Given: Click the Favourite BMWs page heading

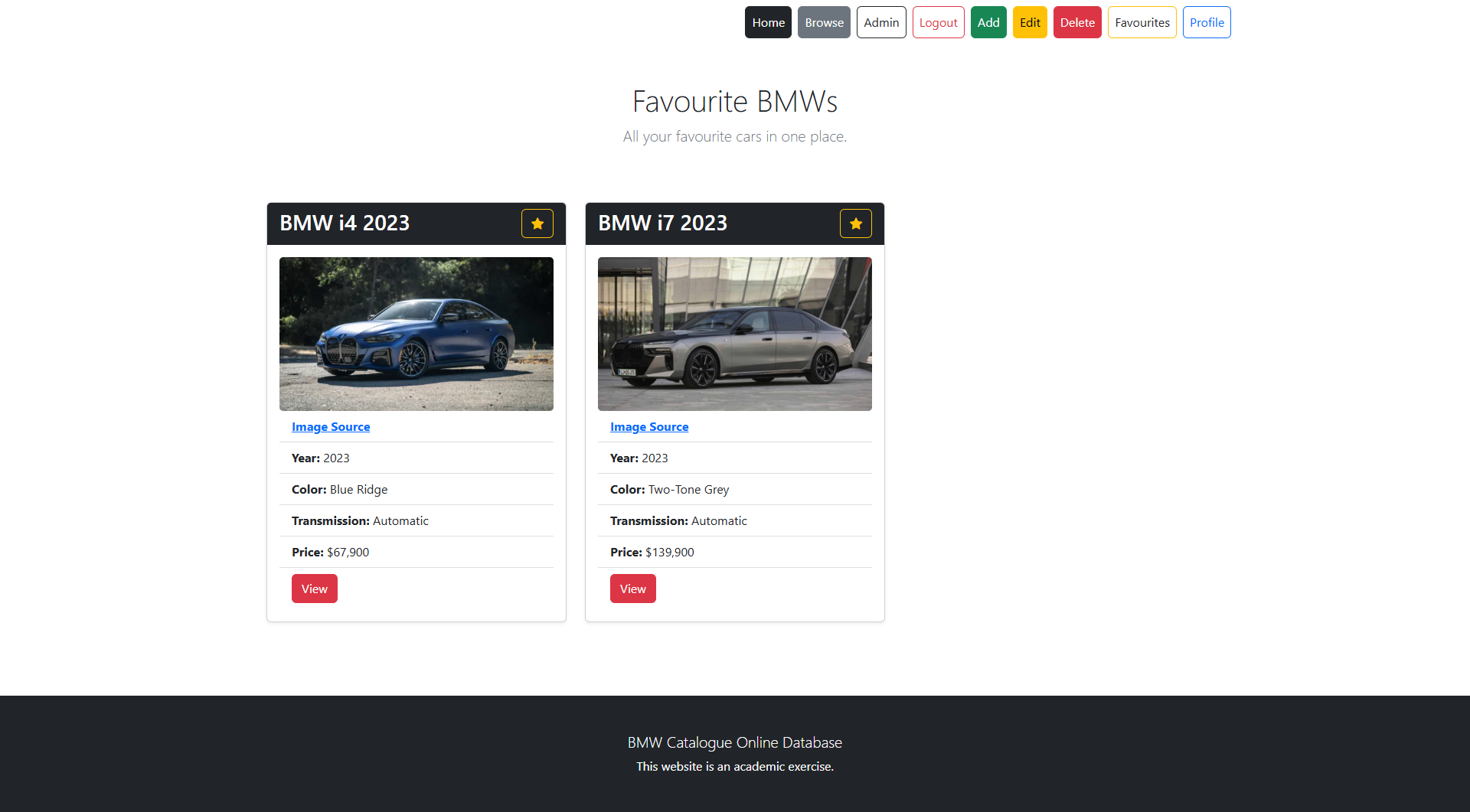Looking at the screenshot, I should tap(735, 101).
